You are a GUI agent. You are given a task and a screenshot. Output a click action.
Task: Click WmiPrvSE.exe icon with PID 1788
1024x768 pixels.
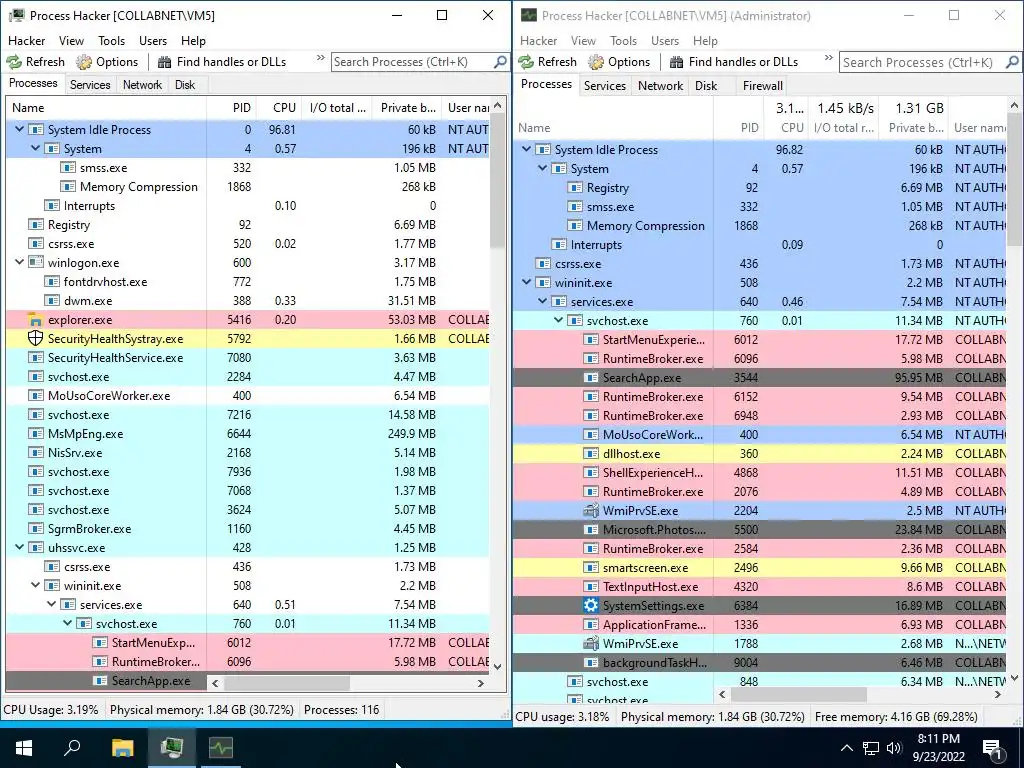(591, 644)
